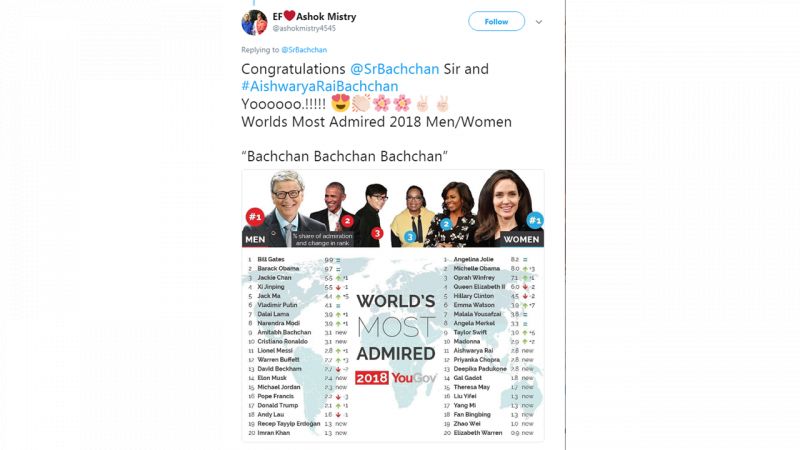The width and height of the screenshot is (800, 450).
Task: Open the #AishwaryaRaiBachchan hashtag
Action: [x=319, y=87]
